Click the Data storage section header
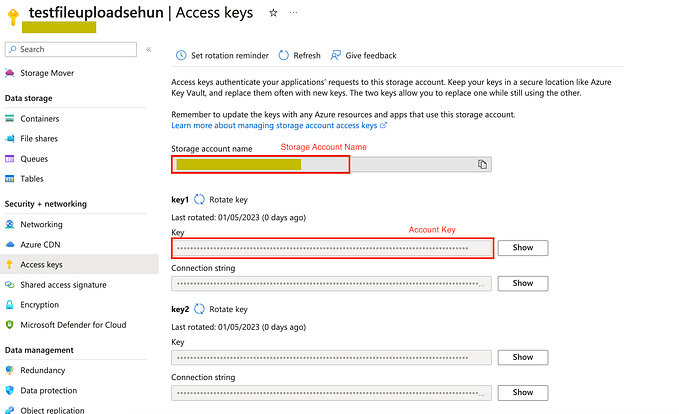 pos(29,98)
